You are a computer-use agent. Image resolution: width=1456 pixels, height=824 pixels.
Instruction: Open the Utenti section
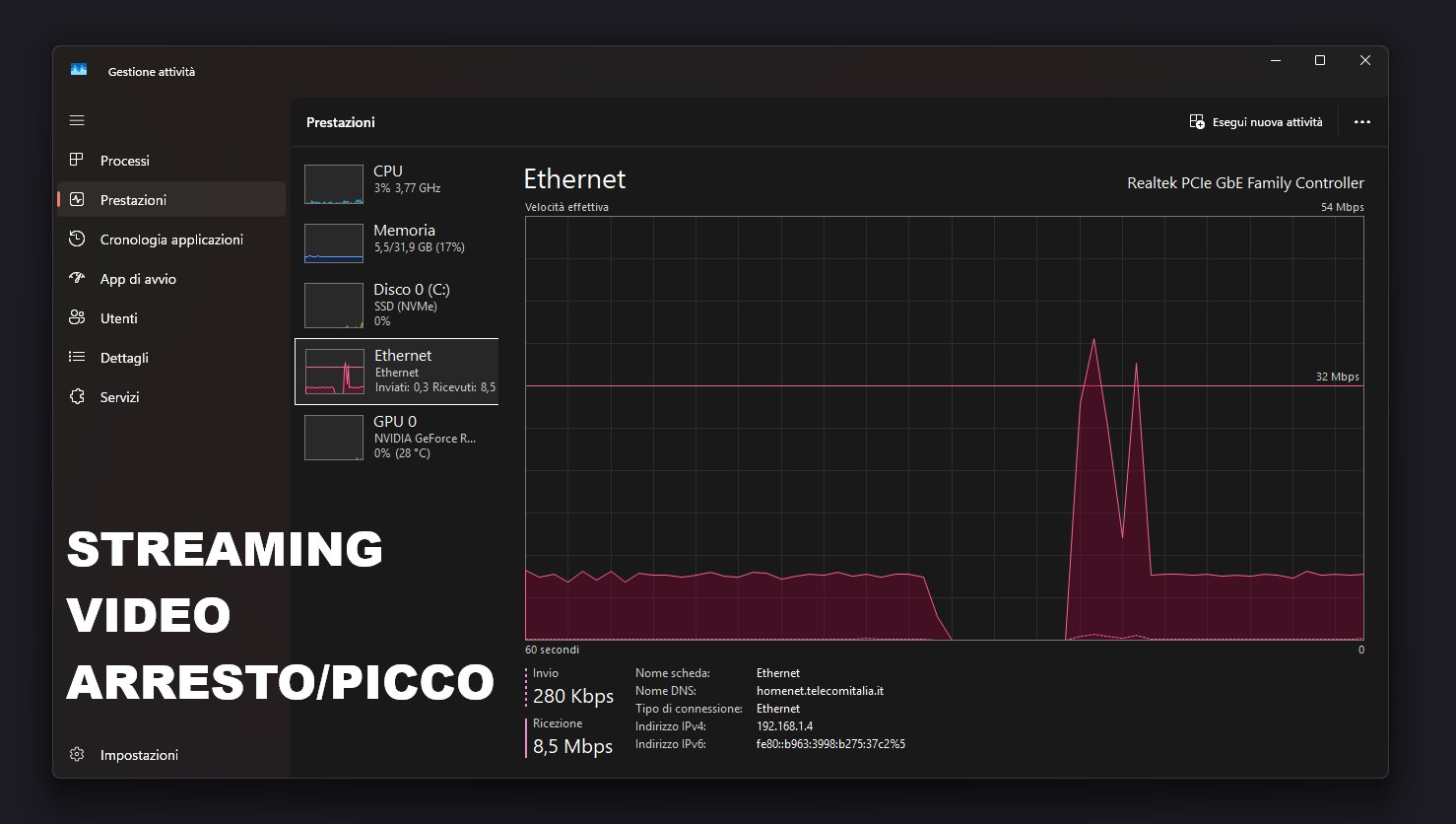(118, 318)
